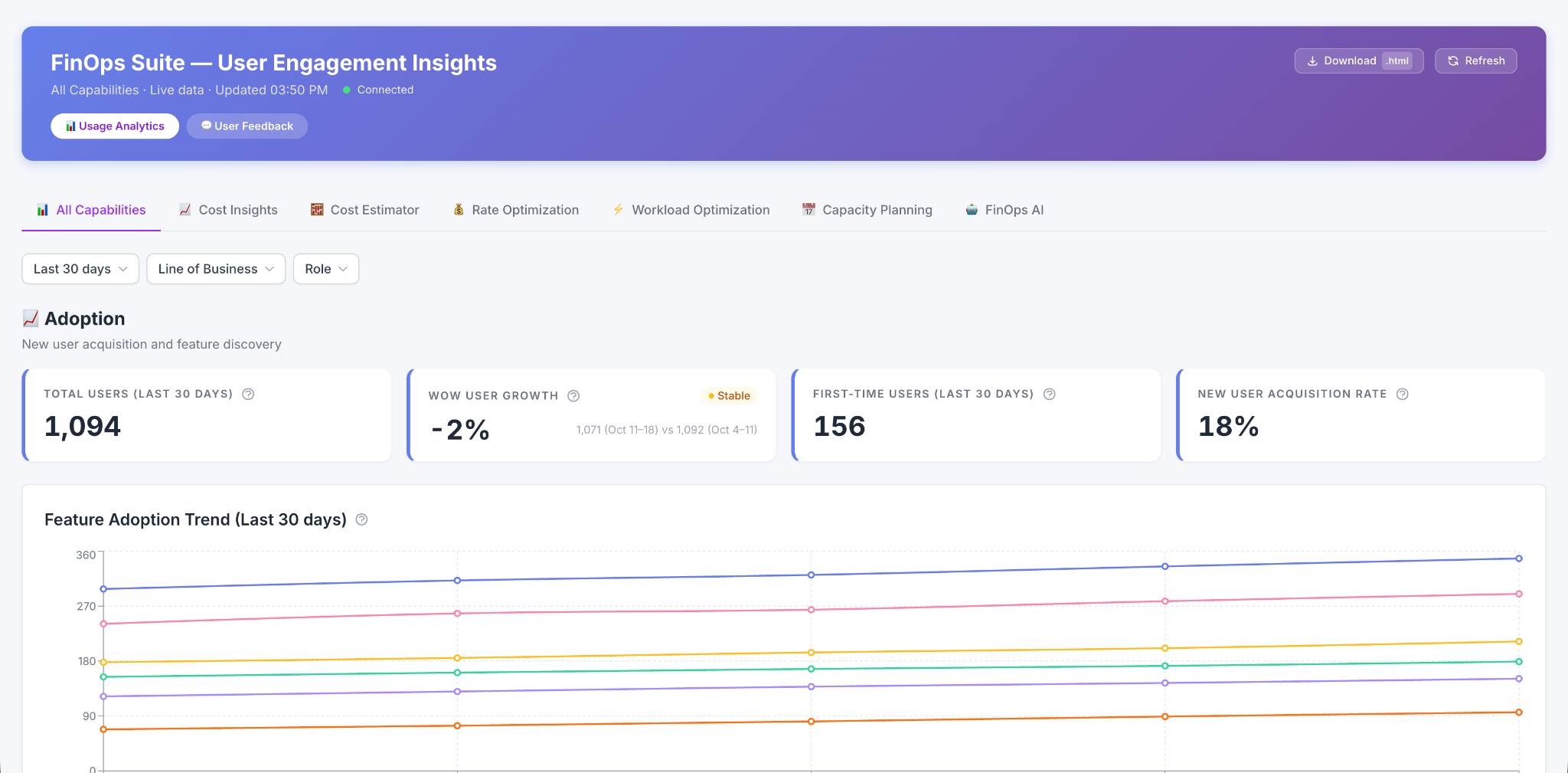Open help for WoW User Growth

[573, 396]
